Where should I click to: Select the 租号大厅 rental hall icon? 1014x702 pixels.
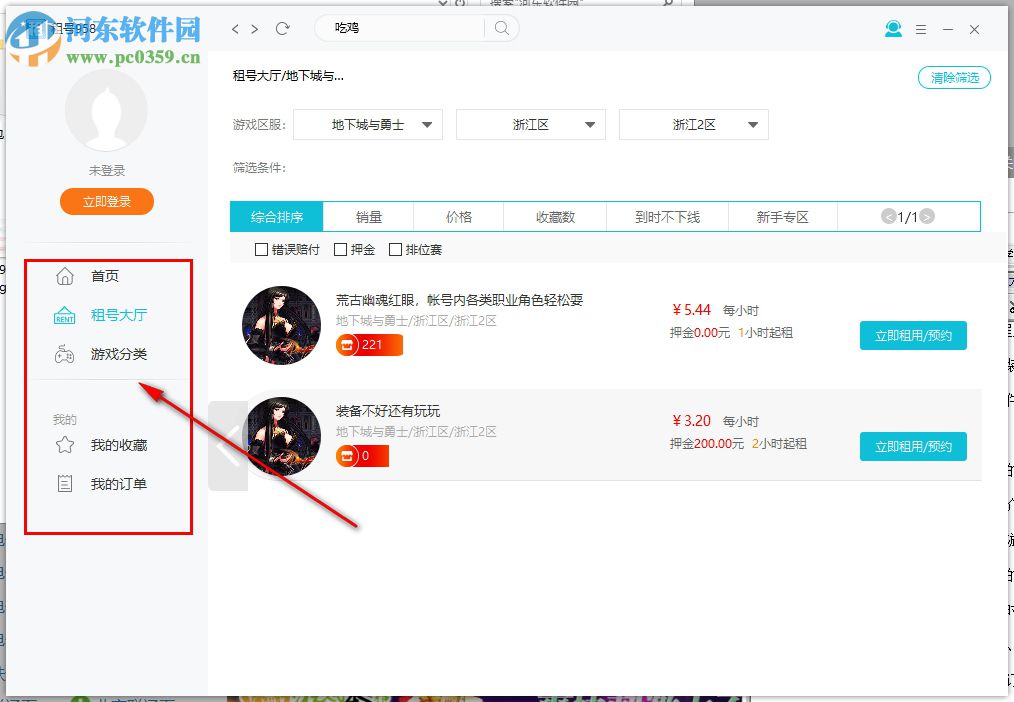(x=65, y=314)
